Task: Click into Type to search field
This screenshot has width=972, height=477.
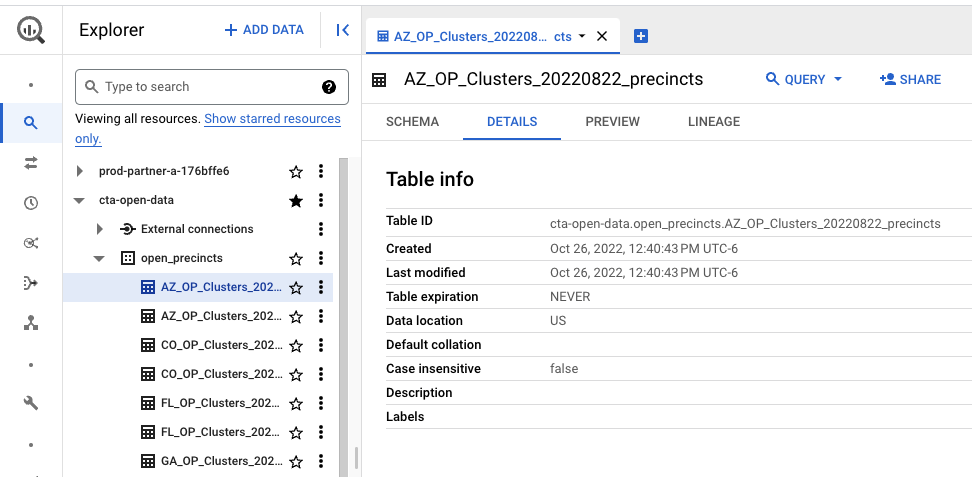Action: click(211, 87)
